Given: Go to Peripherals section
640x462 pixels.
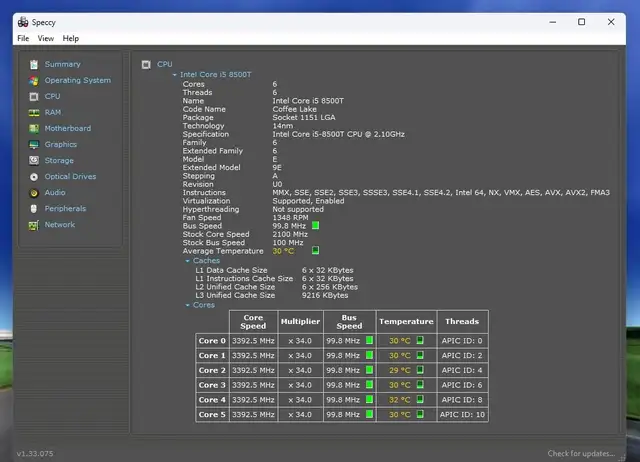Looking at the screenshot, I should pyautogui.click(x=65, y=209).
